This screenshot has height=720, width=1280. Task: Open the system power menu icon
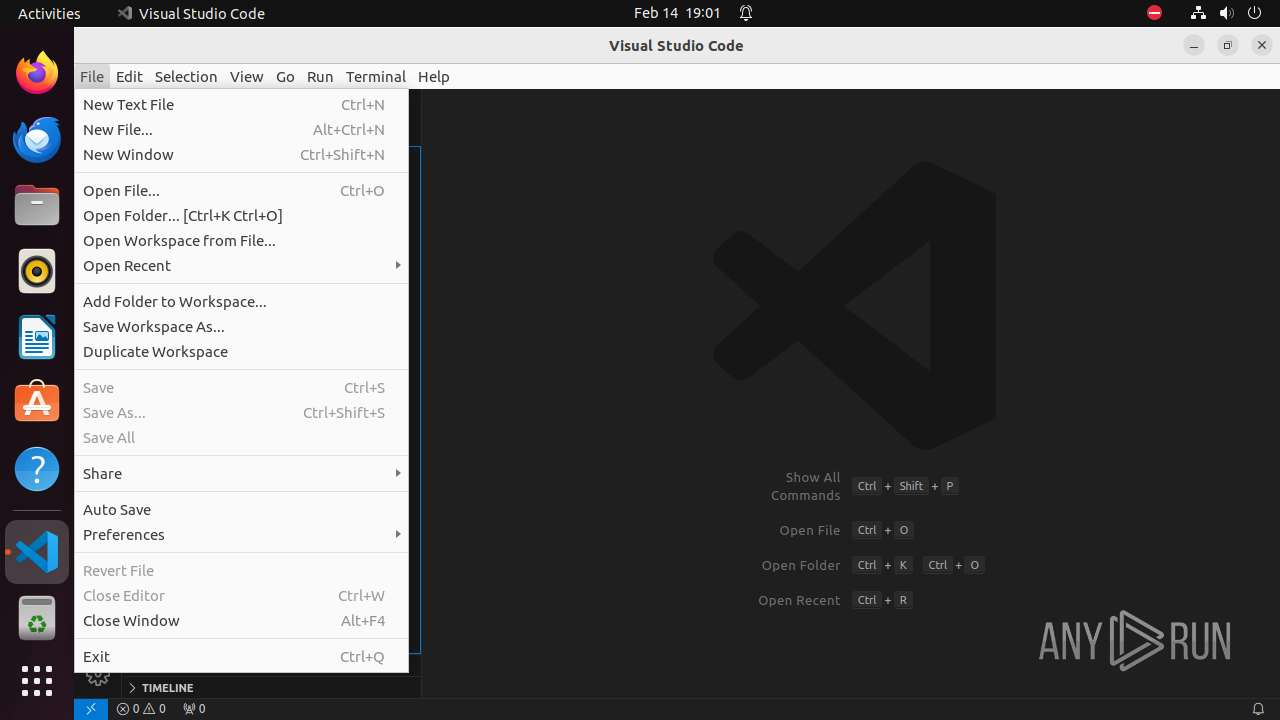1256,13
